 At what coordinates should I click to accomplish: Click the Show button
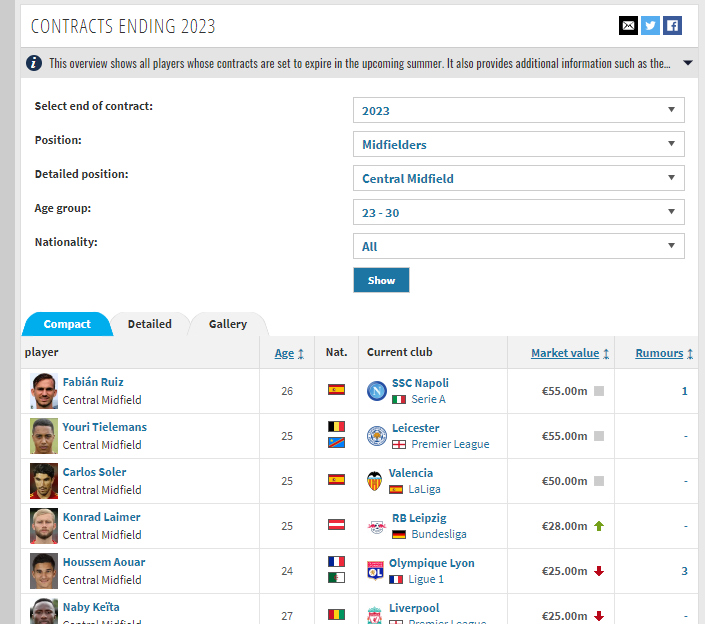381,280
